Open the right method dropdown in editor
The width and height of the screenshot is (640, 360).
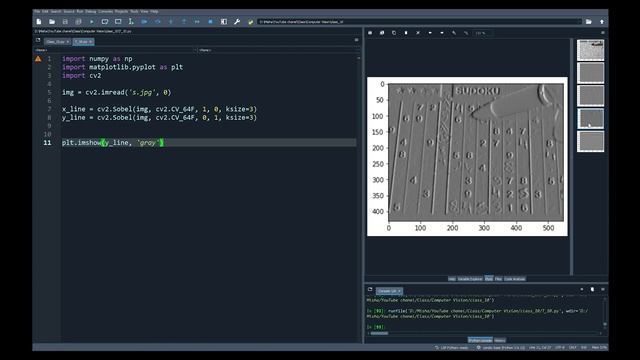[279, 50]
